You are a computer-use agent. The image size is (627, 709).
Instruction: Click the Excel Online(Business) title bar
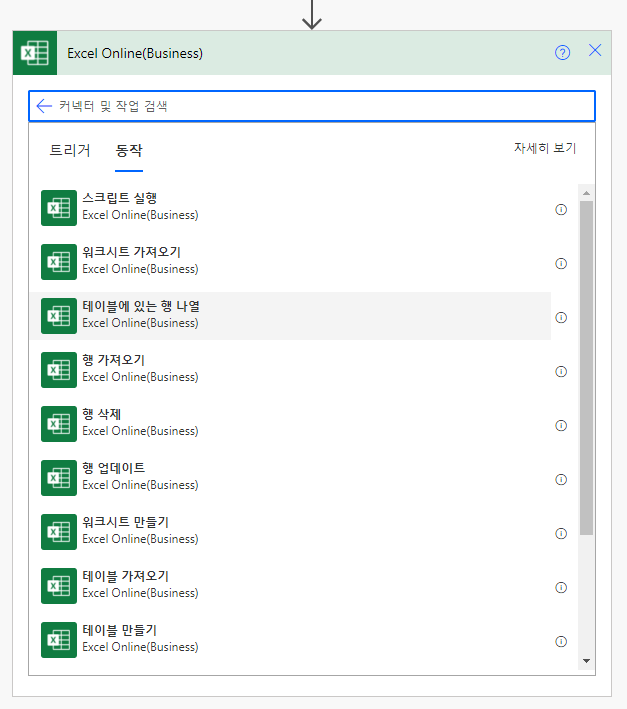[312, 53]
